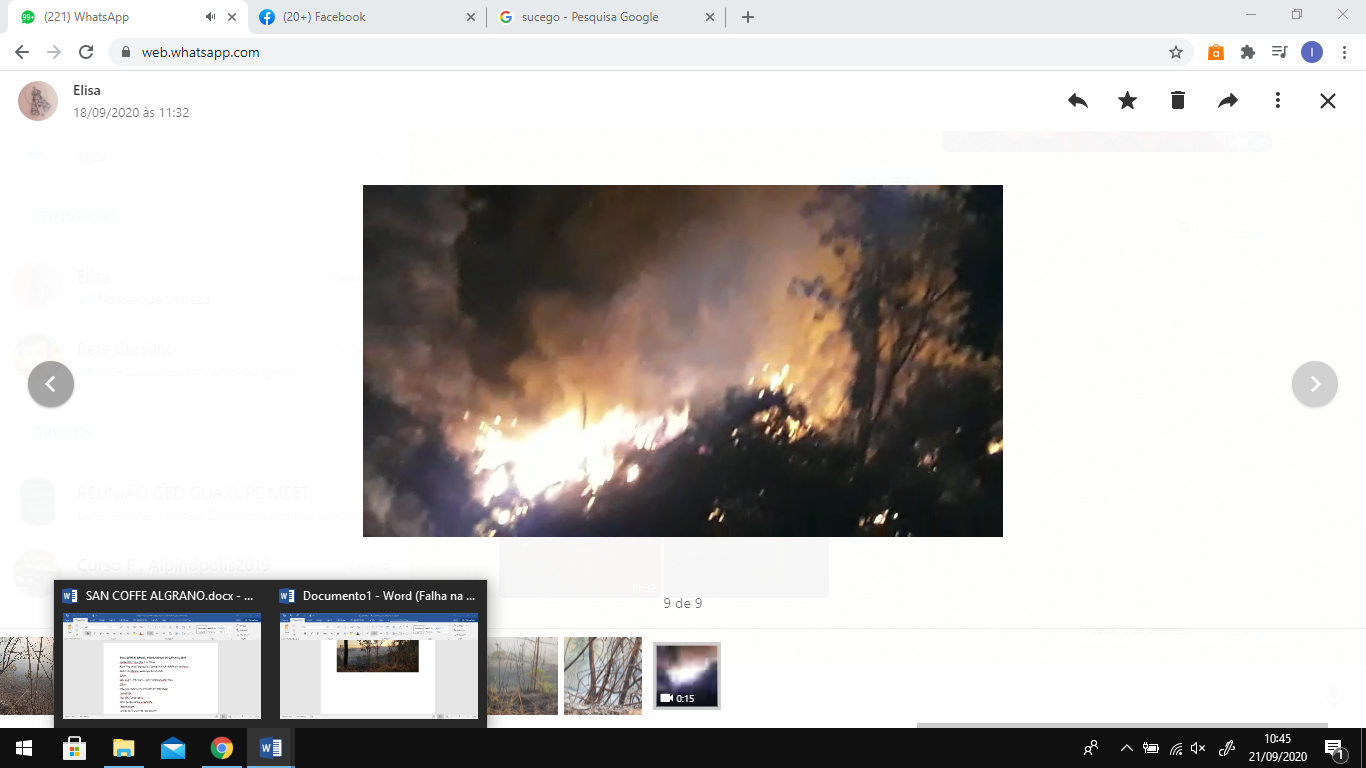Image resolution: width=1366 pixels, height=768 pixels.
Task: Open Chrome extensions puzzle menu
Action: pos(1247,52)
